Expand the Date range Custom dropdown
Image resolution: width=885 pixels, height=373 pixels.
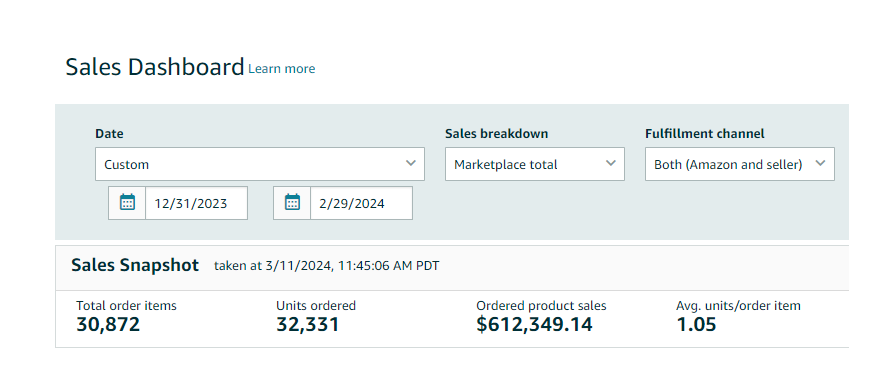click(x=260, y=164)
